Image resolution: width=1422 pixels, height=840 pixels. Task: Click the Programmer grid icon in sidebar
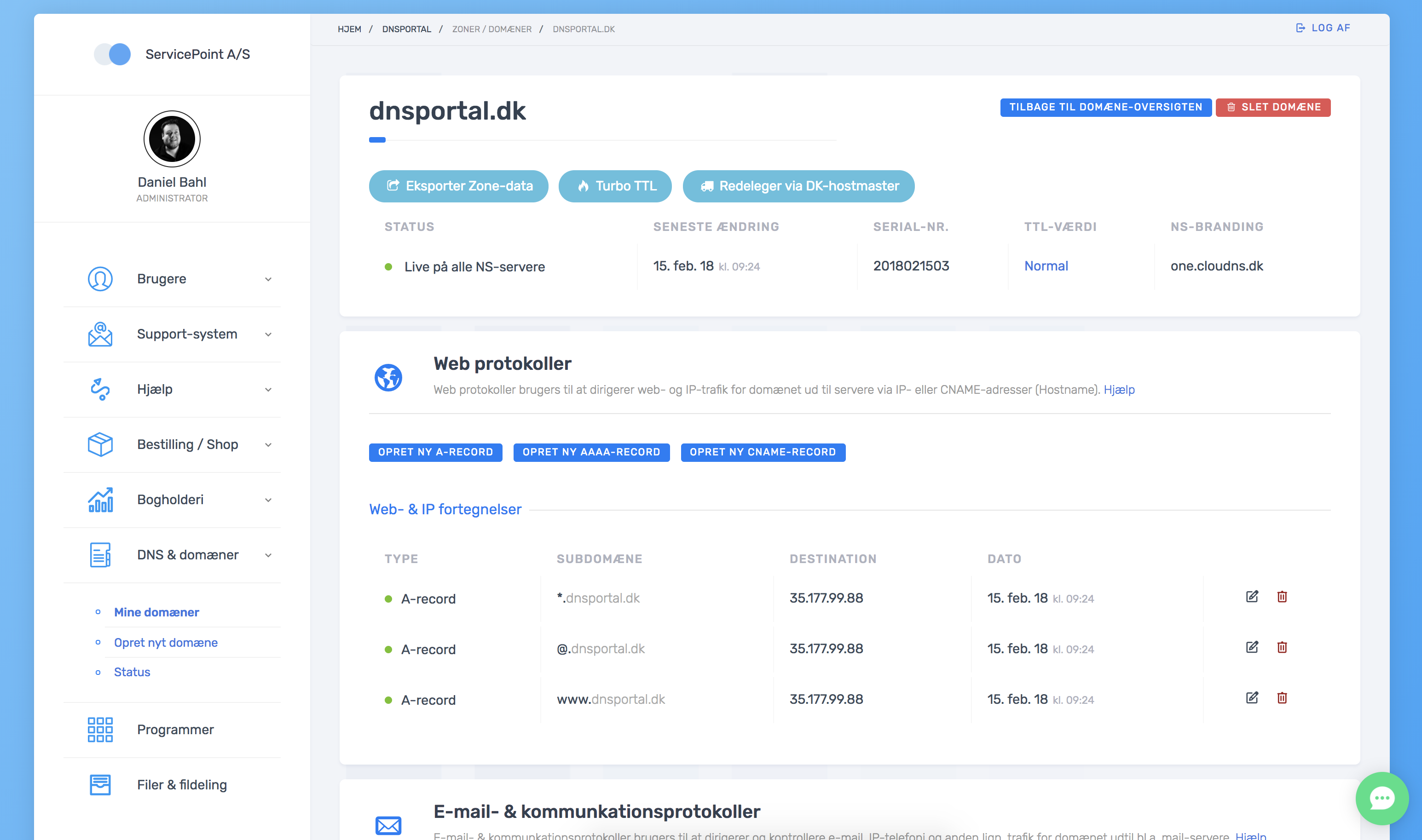tap(100, 730)
